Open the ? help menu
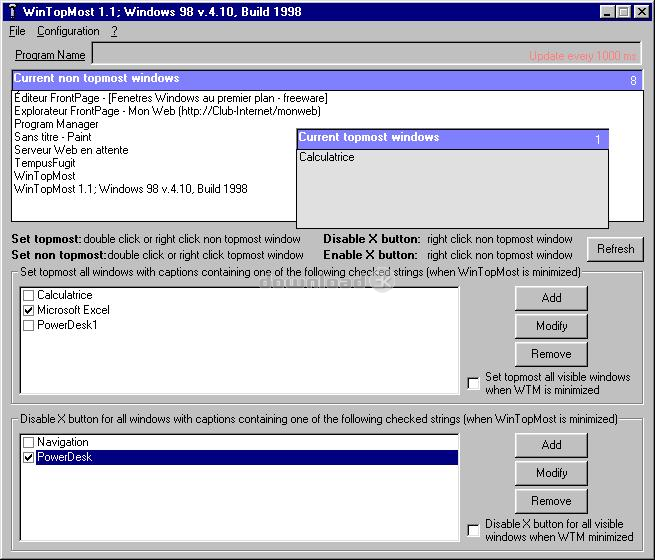Image resolution: width=655 pixels, height=560 pixels. (114, 31)
